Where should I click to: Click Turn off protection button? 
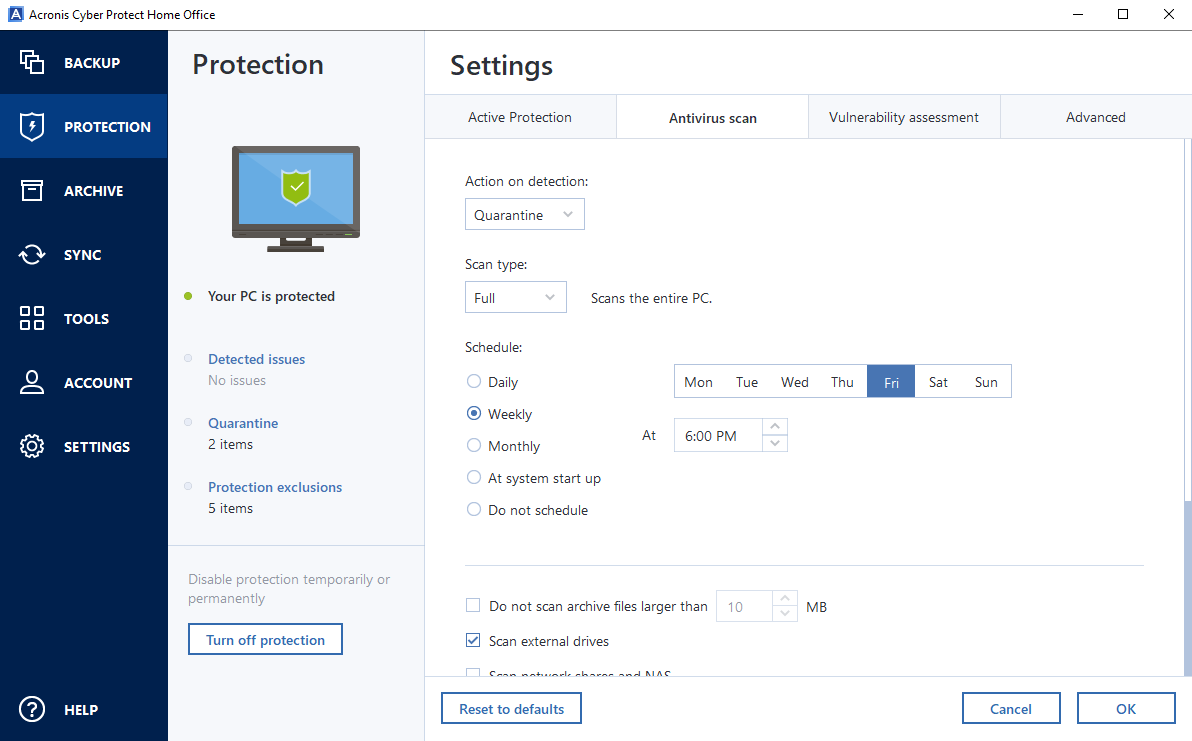click(x=265, y=639)
